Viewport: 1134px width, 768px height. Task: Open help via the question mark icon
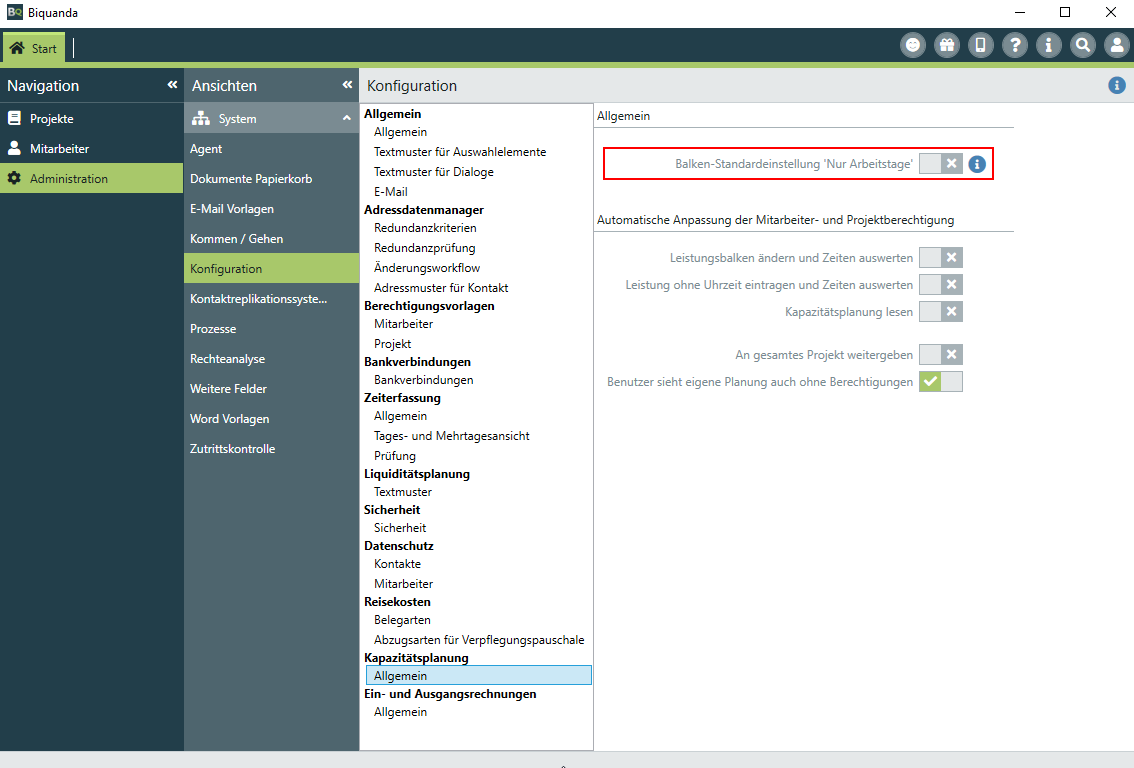(x=1014, y=45)
